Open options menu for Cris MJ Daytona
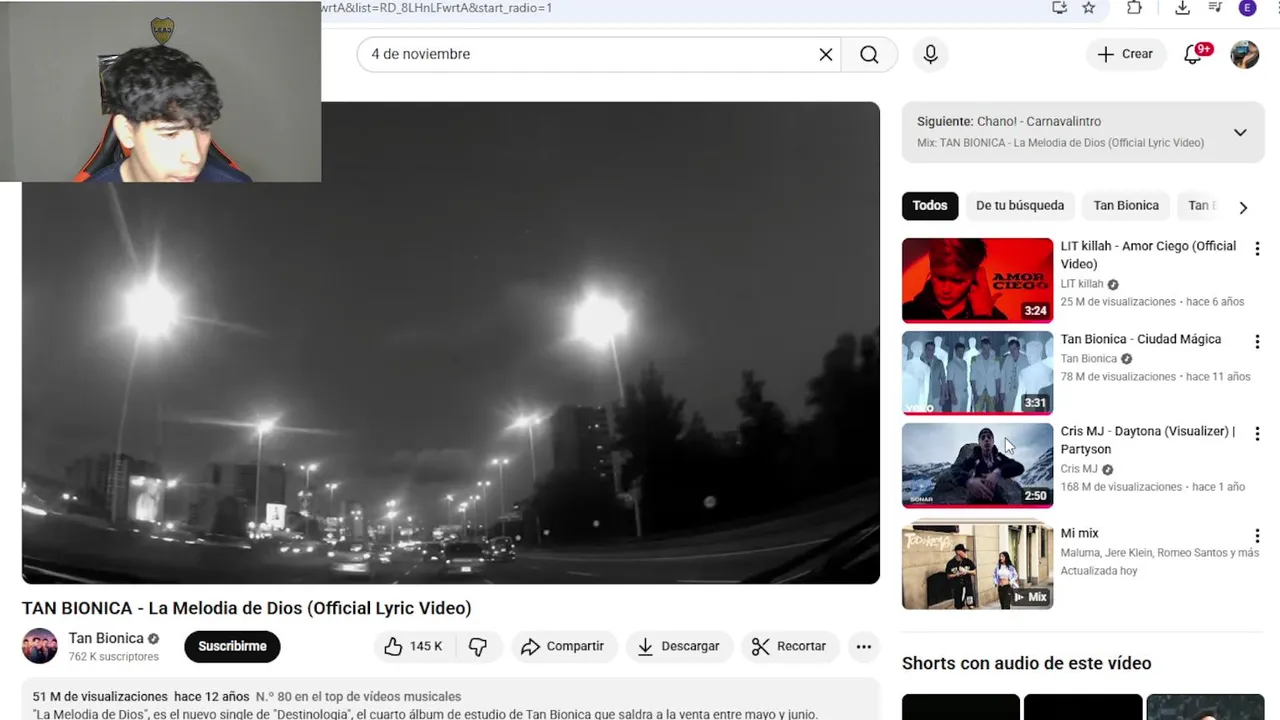This screenshot has width=1280, height=720. [x=1257, y=434]
